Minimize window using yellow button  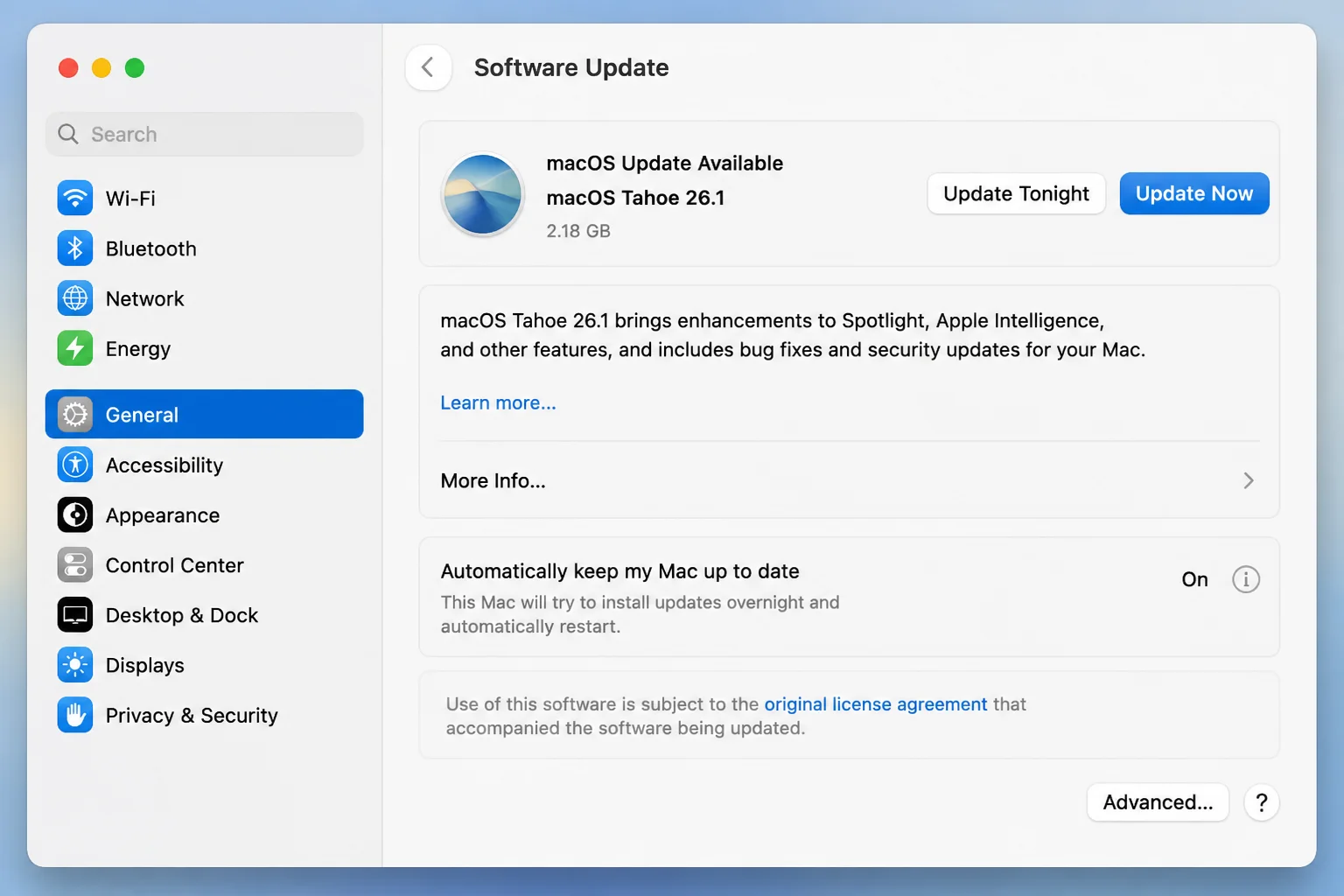pyautogui.click(x=101, y=68)
